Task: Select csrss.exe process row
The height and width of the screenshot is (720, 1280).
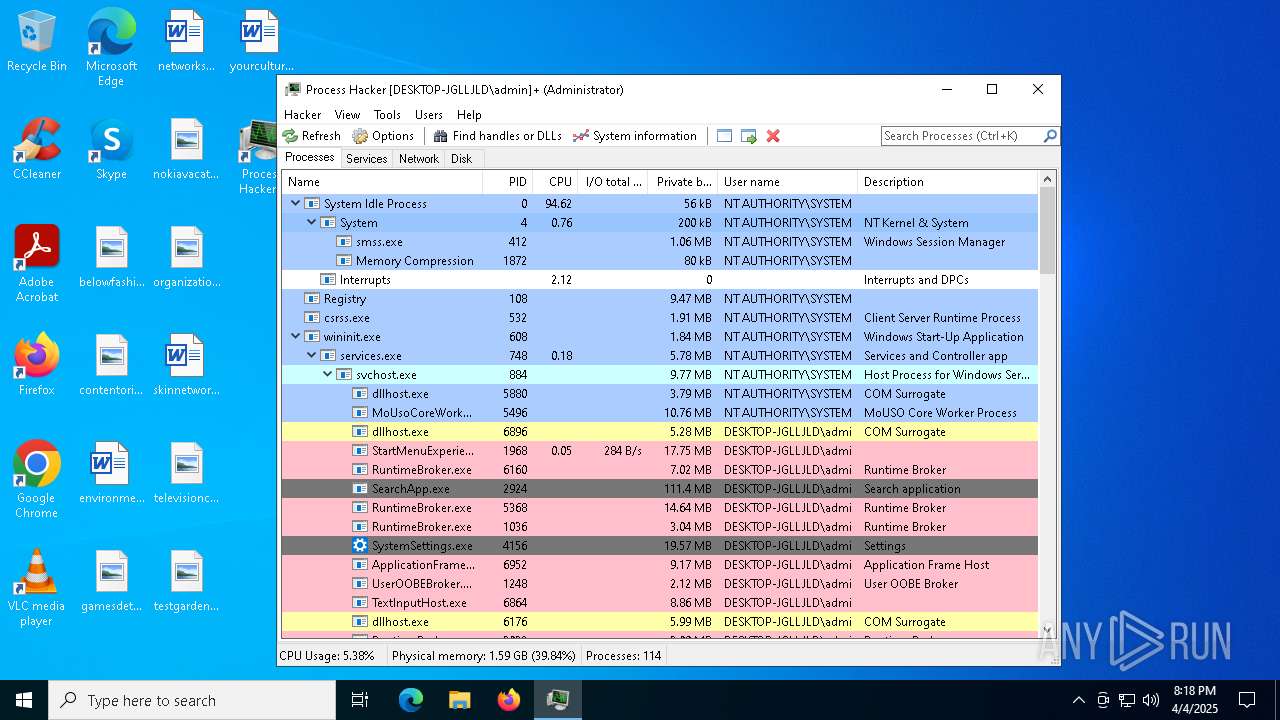Action: [x=660, y=318]
